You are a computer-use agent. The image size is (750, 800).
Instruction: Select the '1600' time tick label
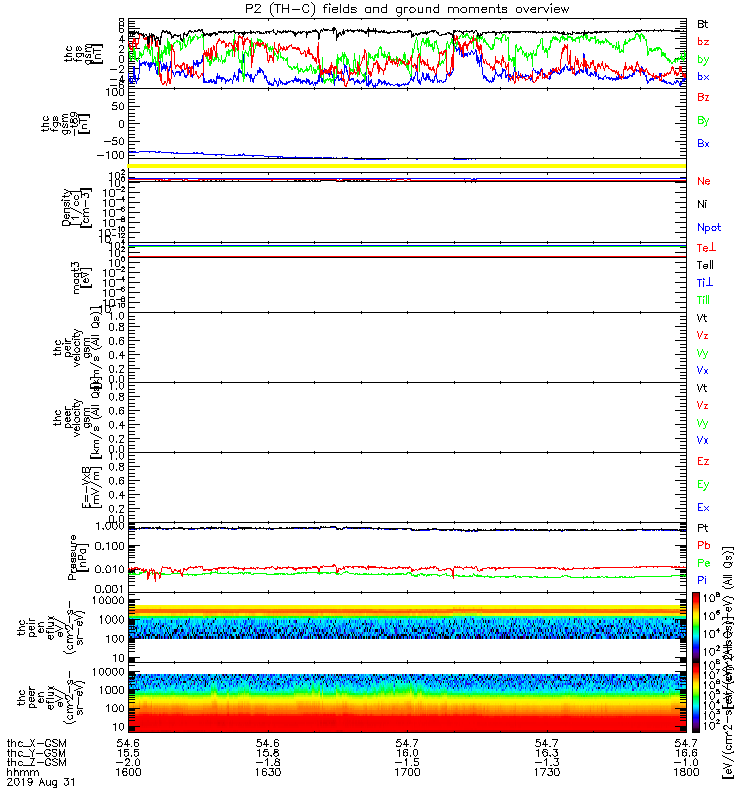(x=128, y=772)
